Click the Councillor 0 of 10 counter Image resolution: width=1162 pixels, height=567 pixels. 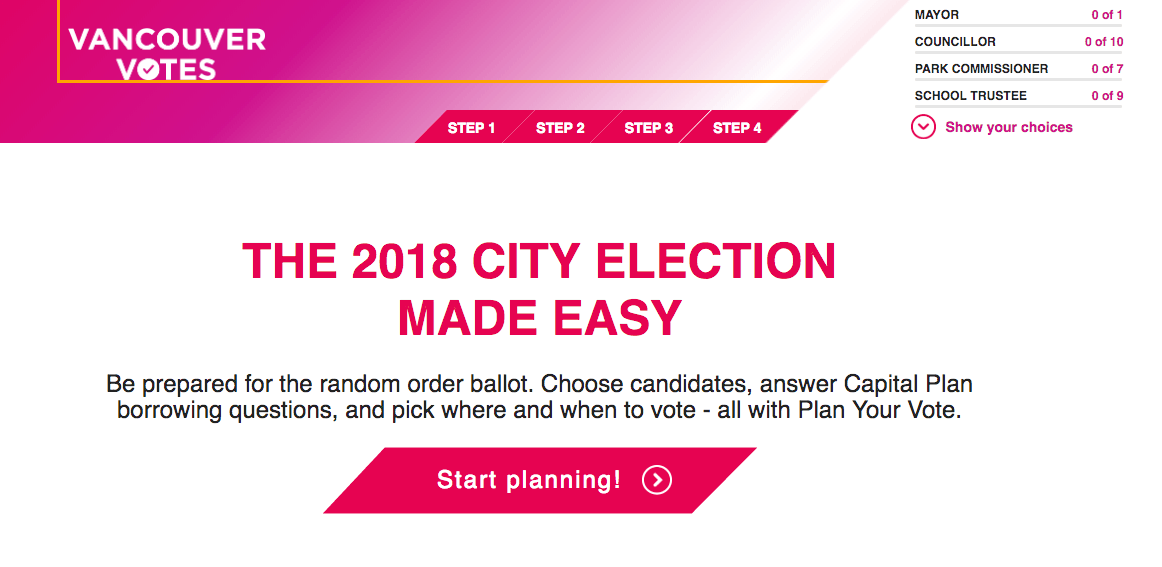point(1104,42)
